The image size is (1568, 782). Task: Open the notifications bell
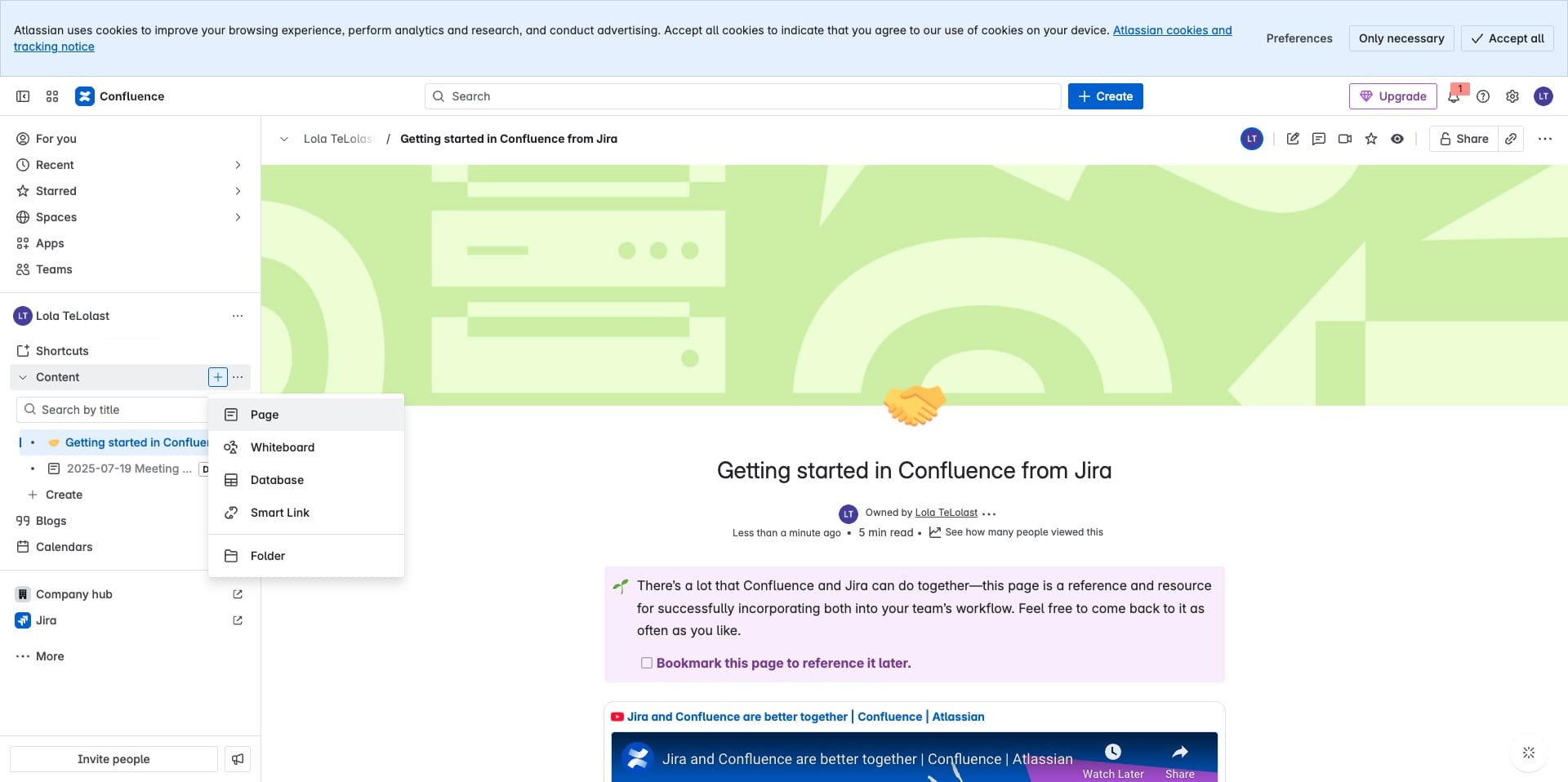point(1454,96)
